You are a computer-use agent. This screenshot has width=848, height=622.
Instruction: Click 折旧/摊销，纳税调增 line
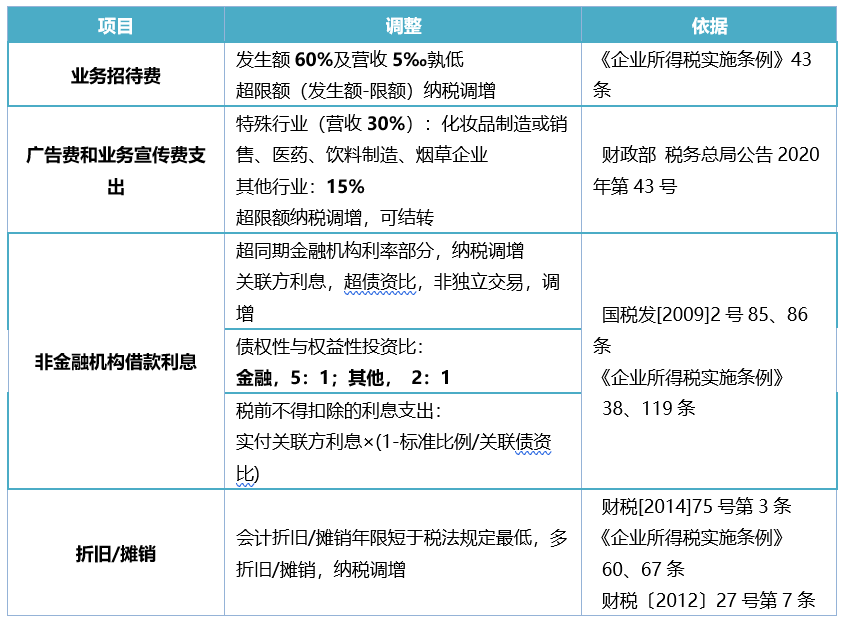(x=321, y=570)
